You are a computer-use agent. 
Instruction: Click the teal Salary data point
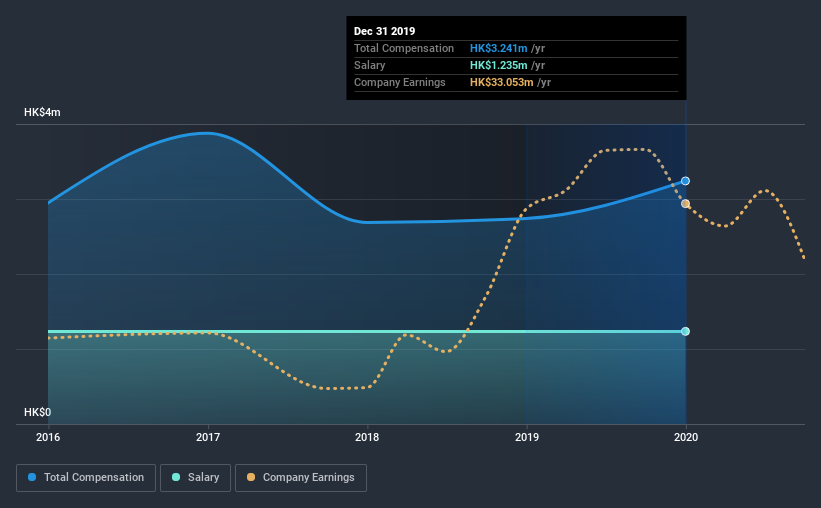click(685, 332)
